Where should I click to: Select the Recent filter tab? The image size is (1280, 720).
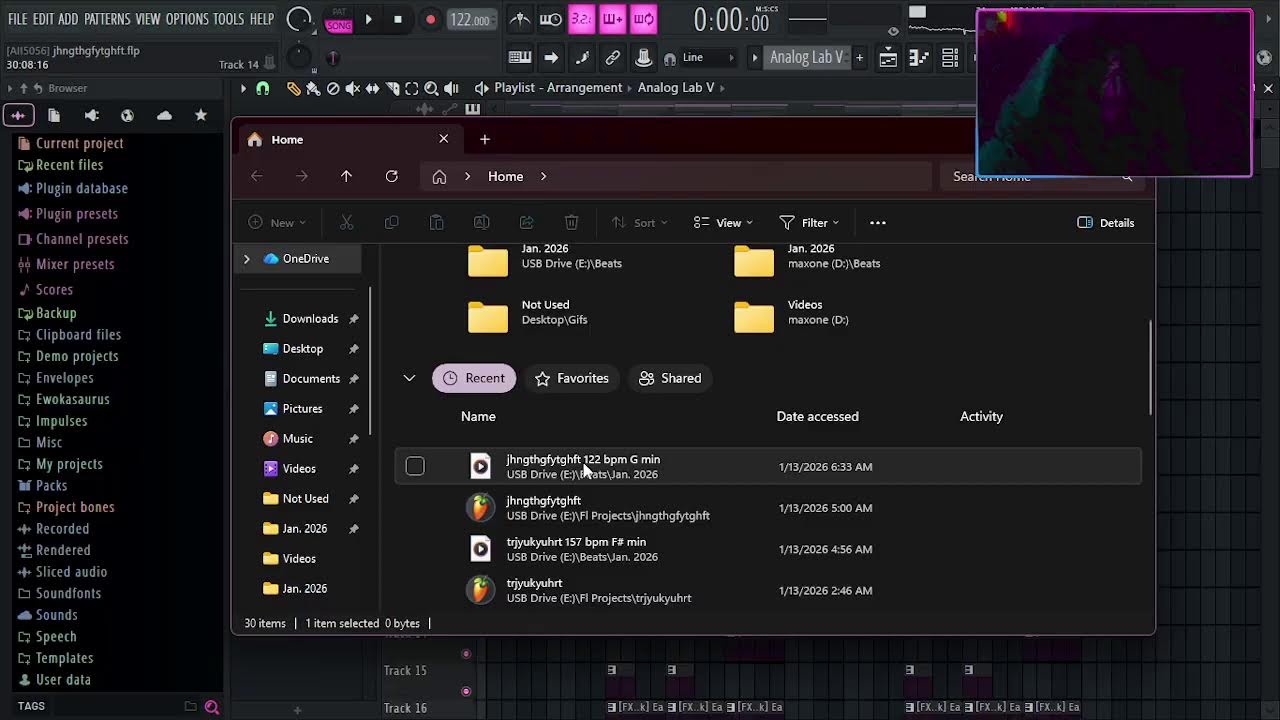[x=474, y=378]
